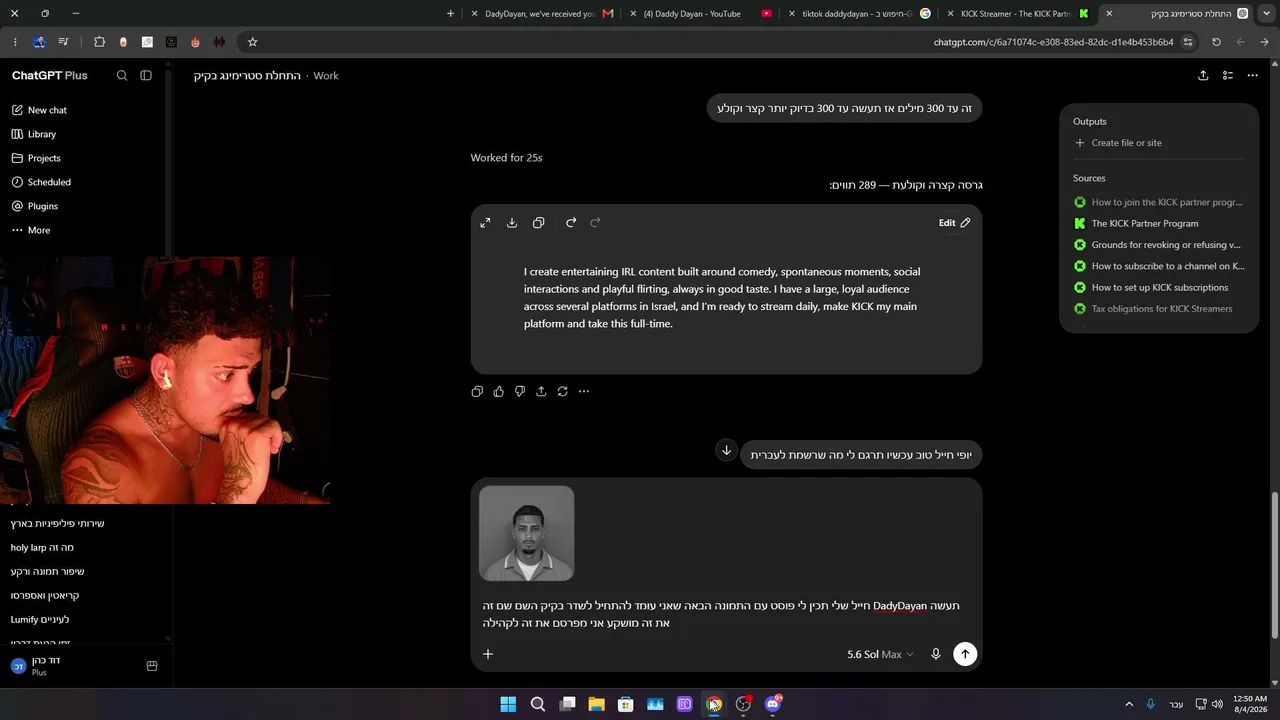Download the canvas text block
The image size is (1280, 720).
512,223
